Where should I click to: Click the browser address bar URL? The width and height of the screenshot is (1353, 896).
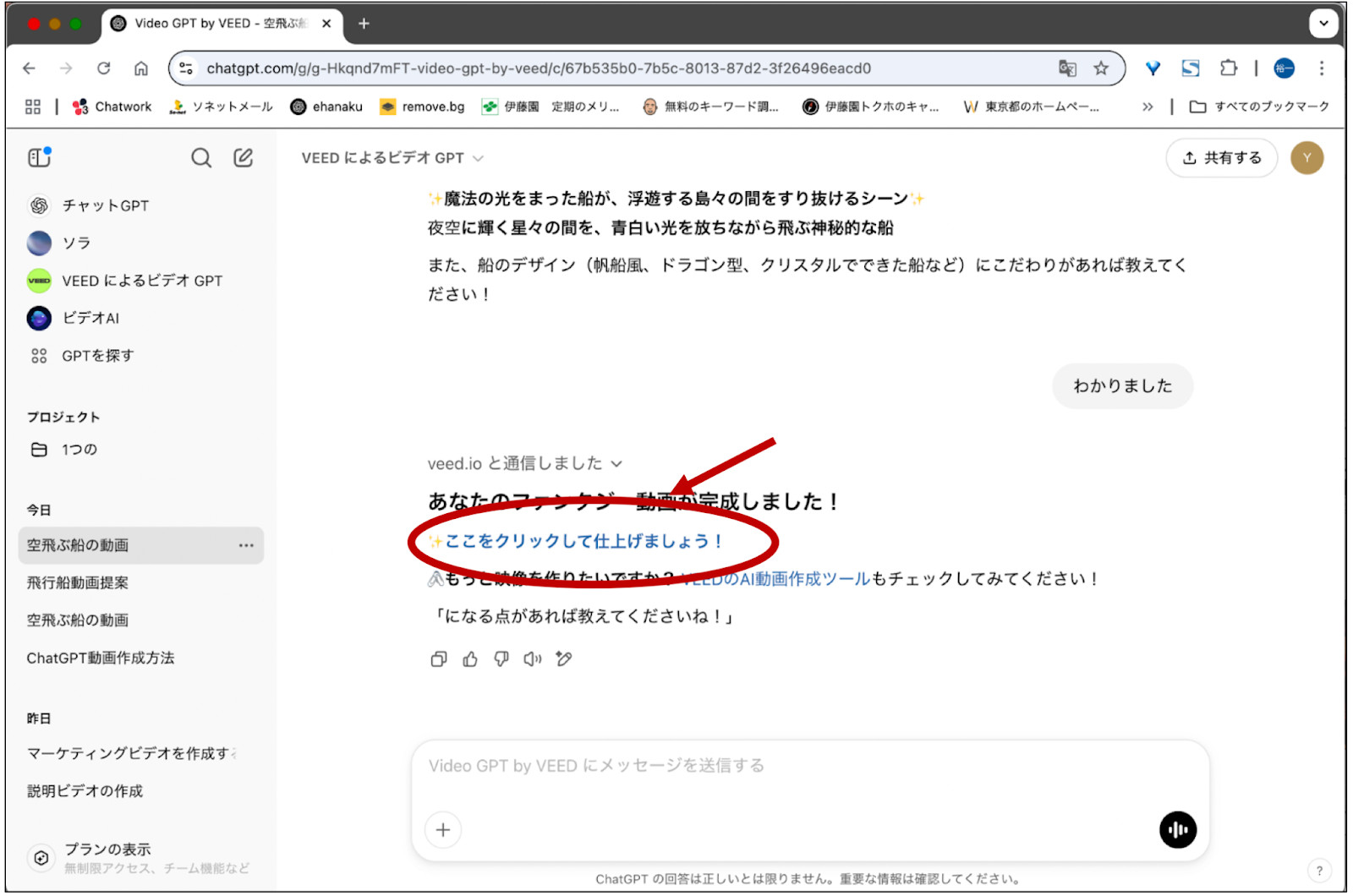(539, 68)
